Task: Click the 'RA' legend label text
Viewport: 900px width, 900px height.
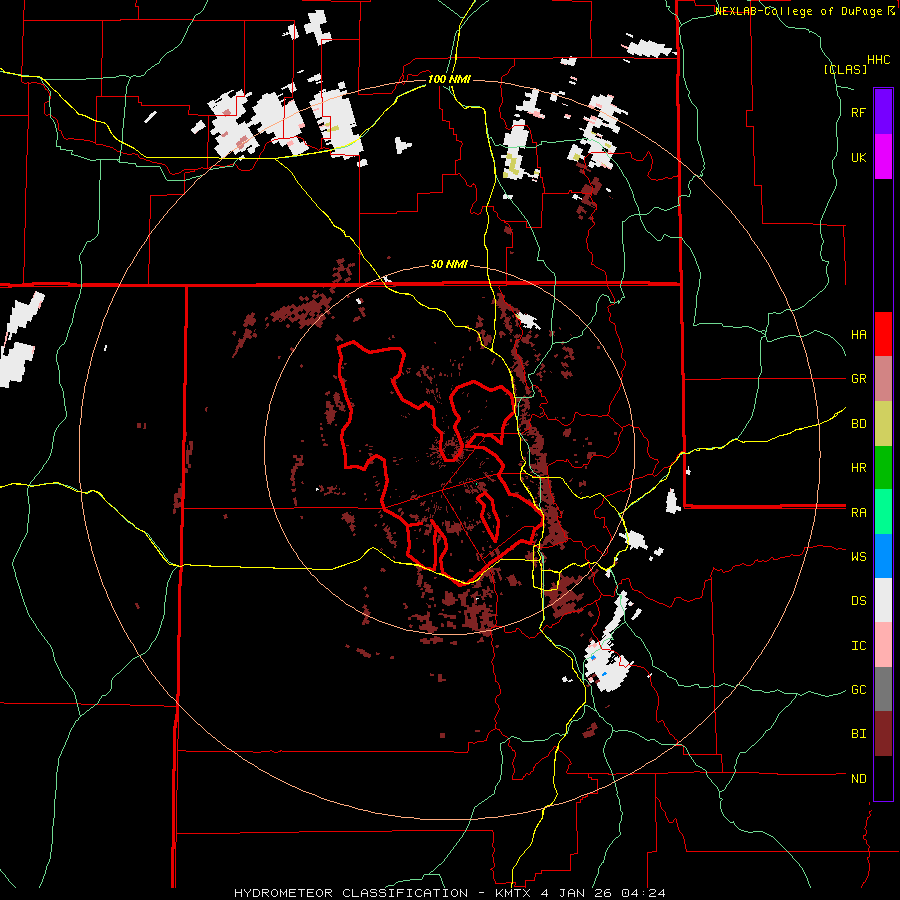Action: (x=858, y=513)
